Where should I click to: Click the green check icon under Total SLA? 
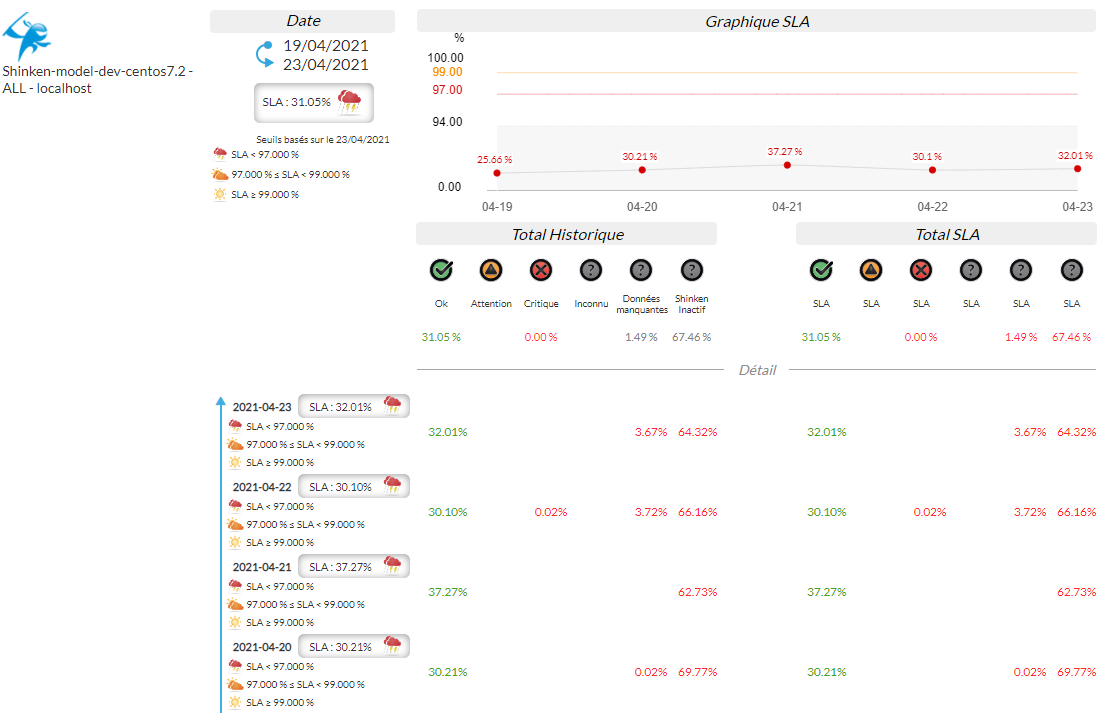coord(821,270)
